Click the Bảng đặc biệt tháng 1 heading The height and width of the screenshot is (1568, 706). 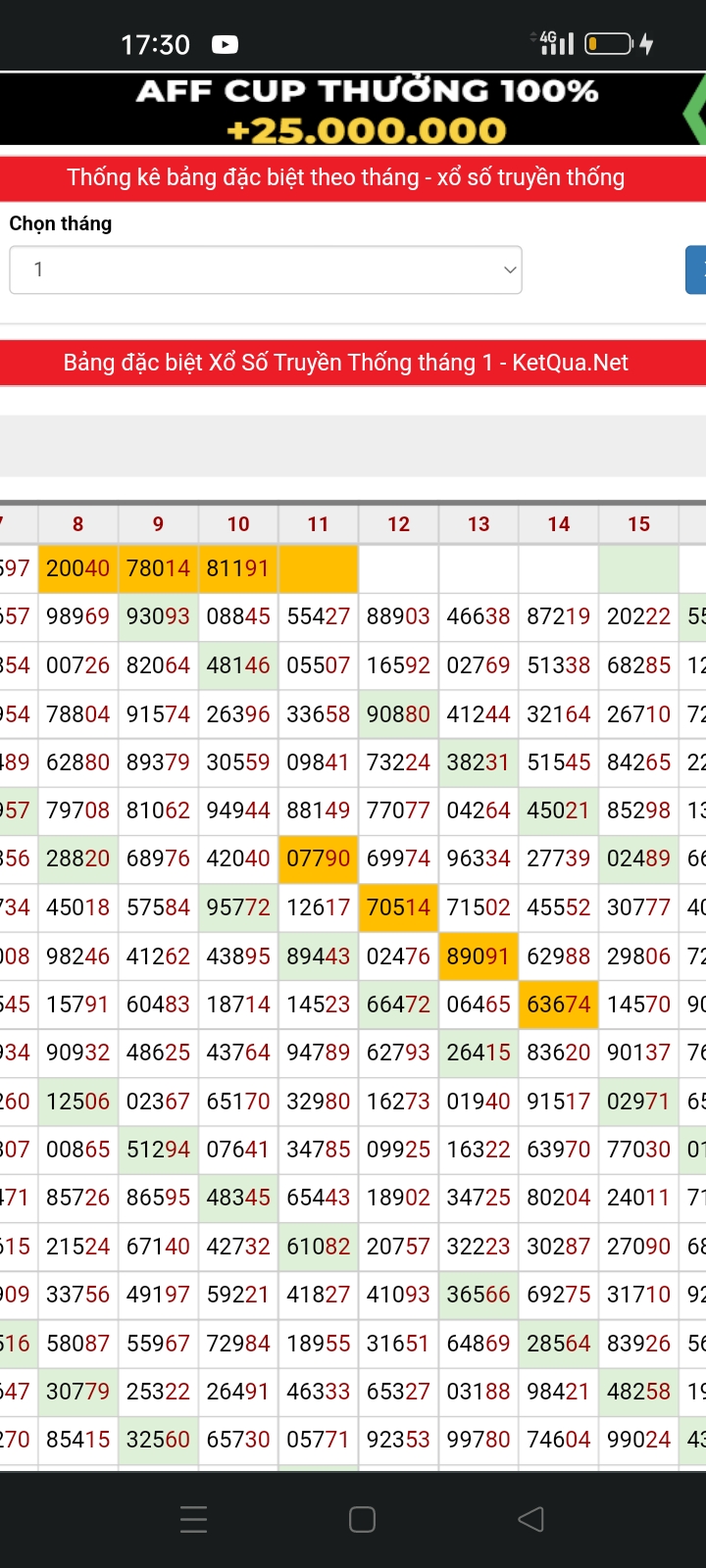pyautogui.click(x=345, y=363)
